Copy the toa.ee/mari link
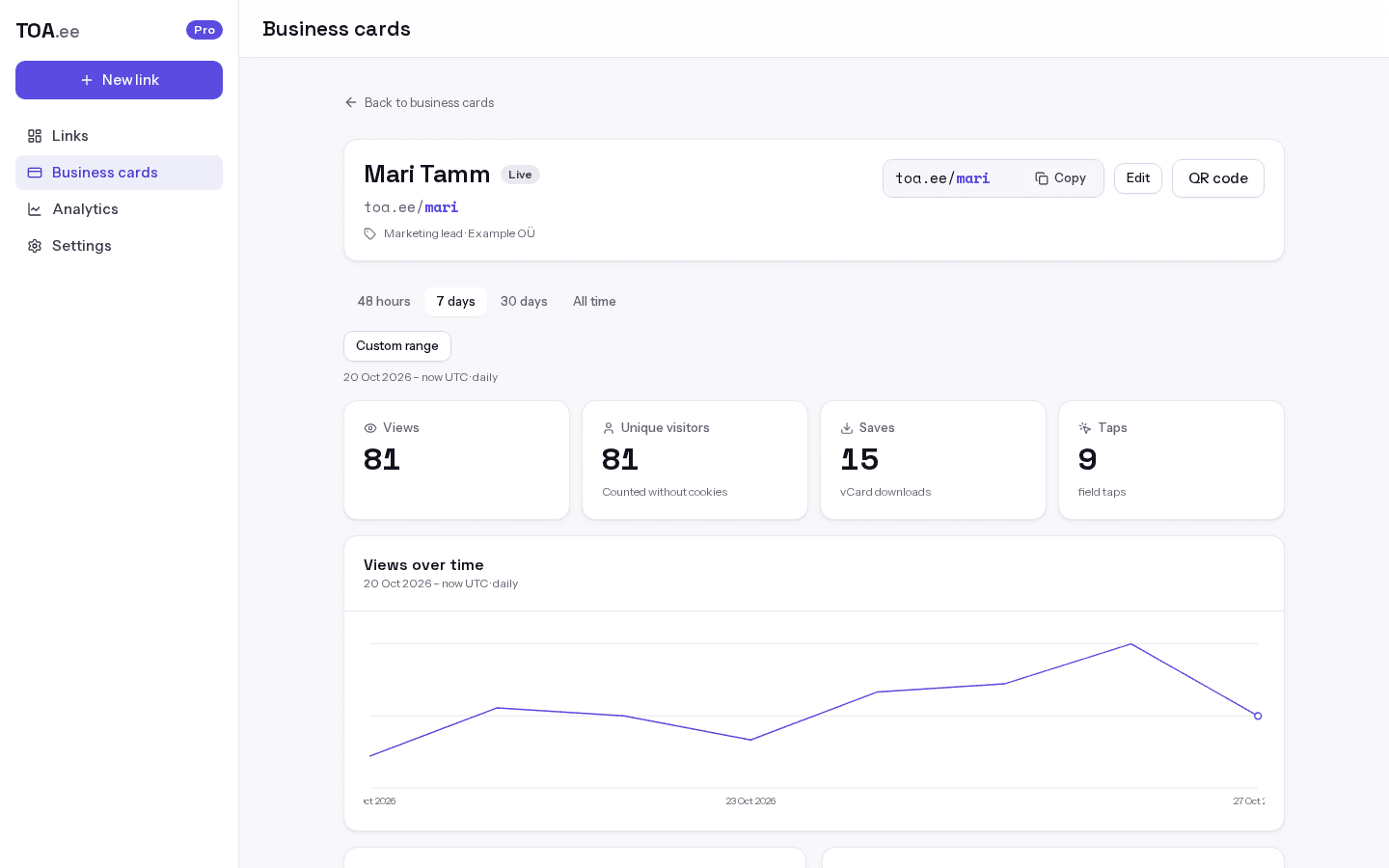This screenshot has height=868, width=1389. [x=1060, y=178]
